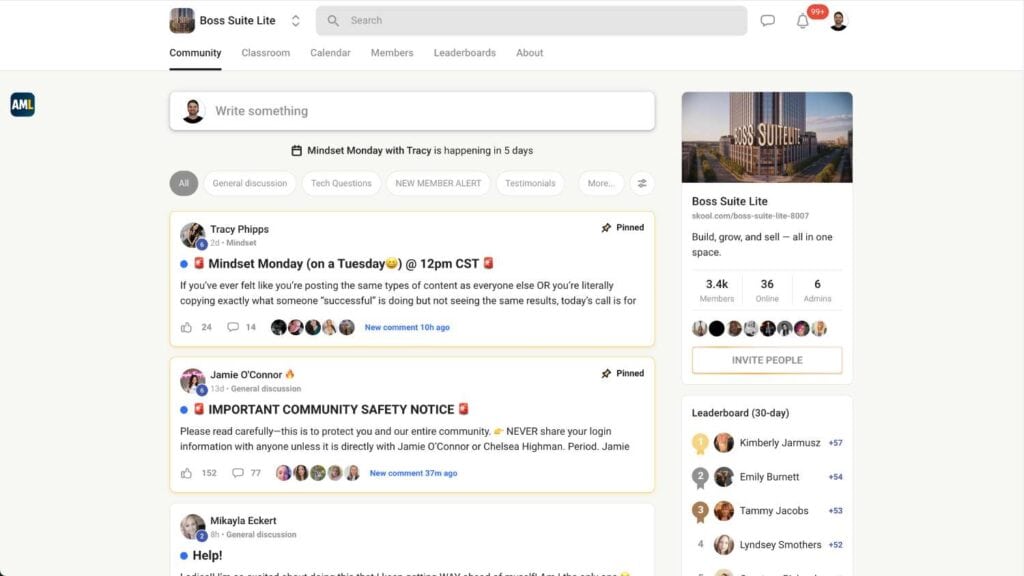Filter by General discussion
This screenshot has width=1024, height=576.
(249, 184)
